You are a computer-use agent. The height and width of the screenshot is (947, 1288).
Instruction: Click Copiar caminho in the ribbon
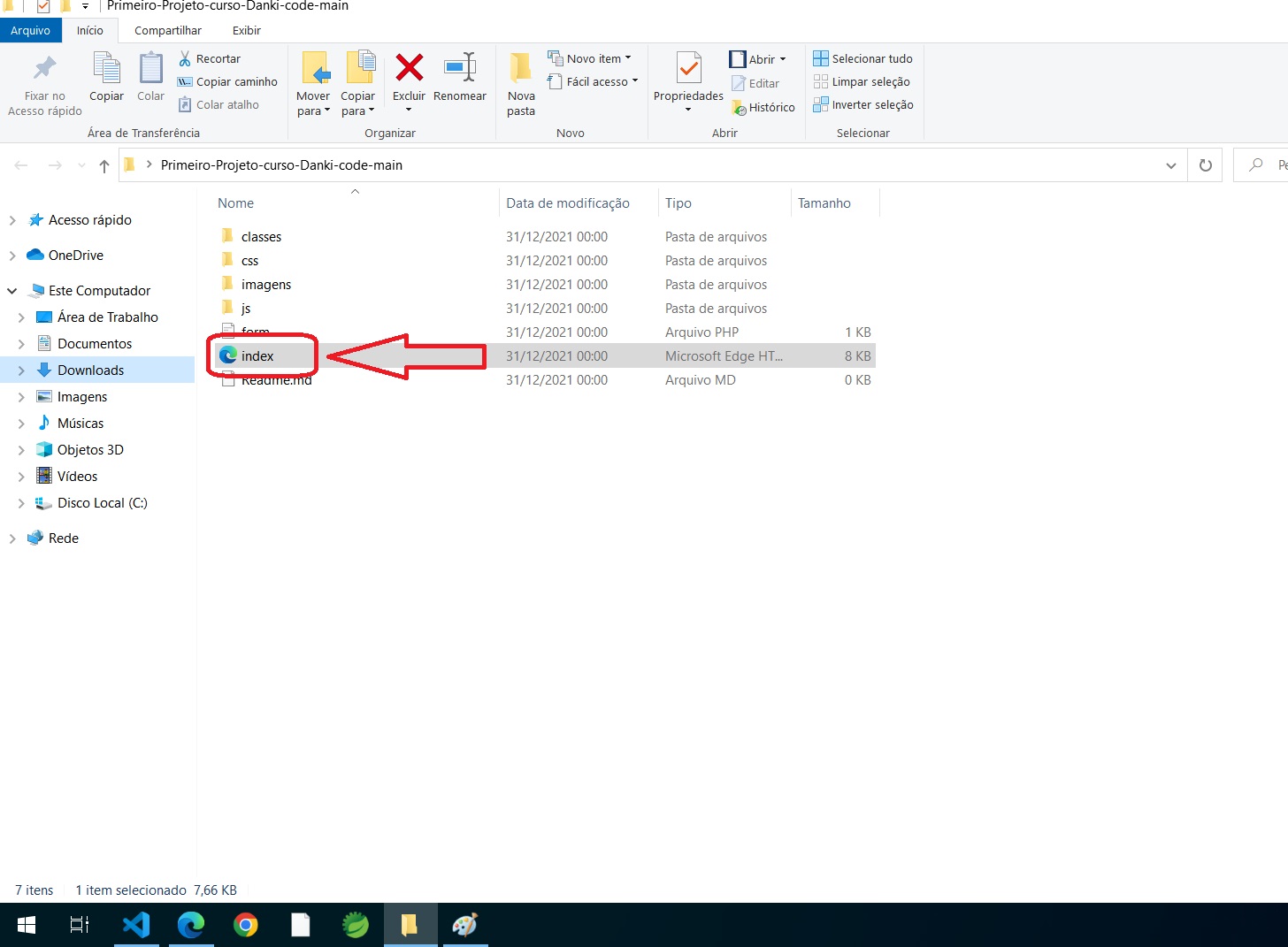(x=227, y=81)
